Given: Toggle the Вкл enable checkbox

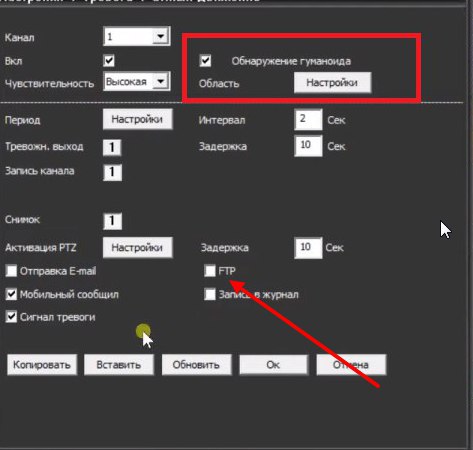Looking at the screenshot, I should click(109, 61).
